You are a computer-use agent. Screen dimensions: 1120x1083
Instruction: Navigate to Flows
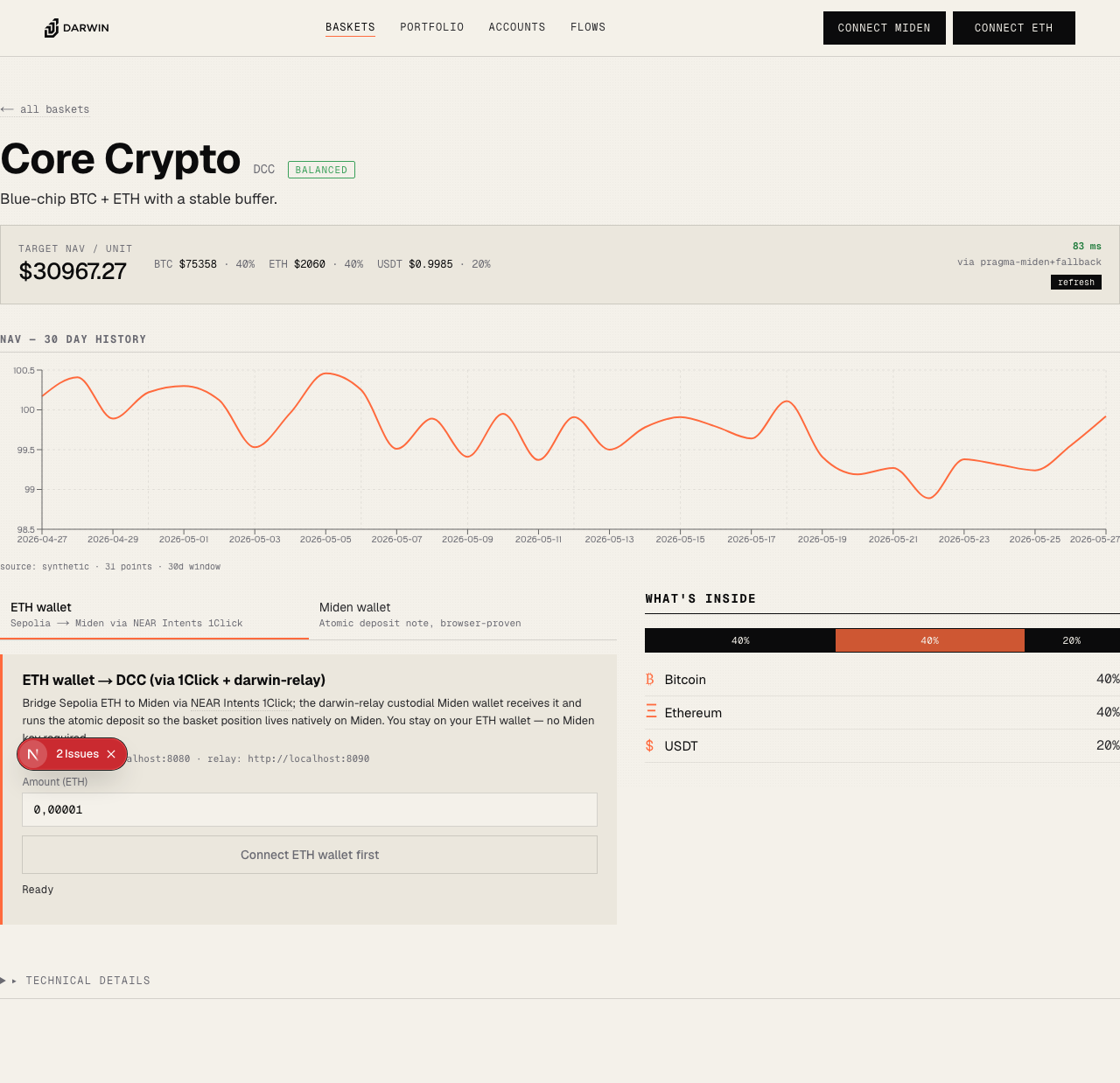(588, 27)
